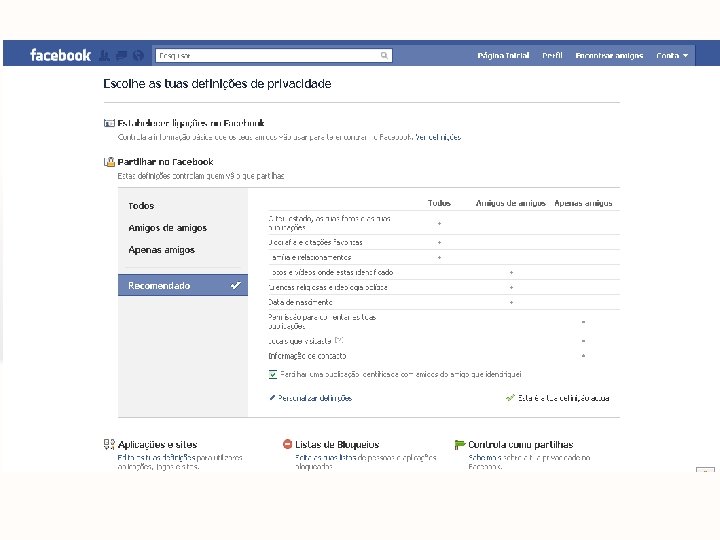Image resolution: width=720 pixels, height=540 pixels.
Task: Click the Crenças religiosas e ideologia política row
Action: [444, 287]
